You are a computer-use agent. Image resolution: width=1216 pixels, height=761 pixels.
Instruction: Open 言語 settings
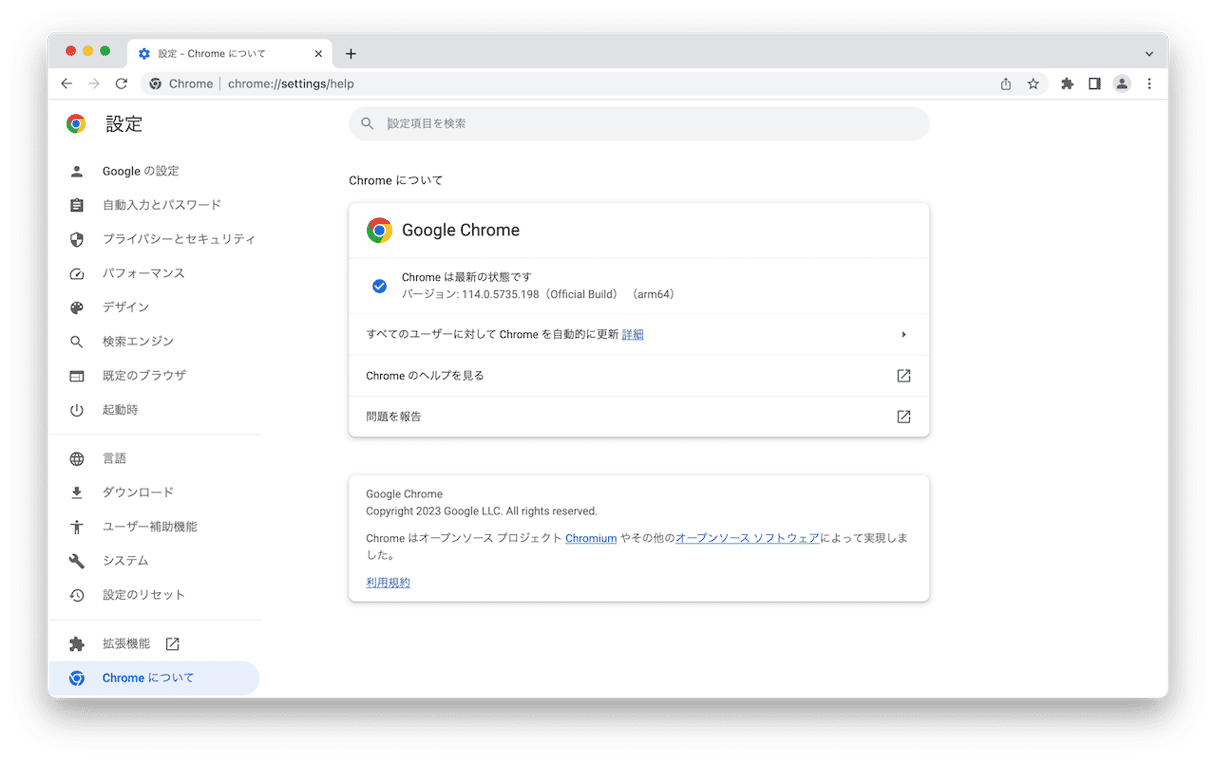coord(153,458)
